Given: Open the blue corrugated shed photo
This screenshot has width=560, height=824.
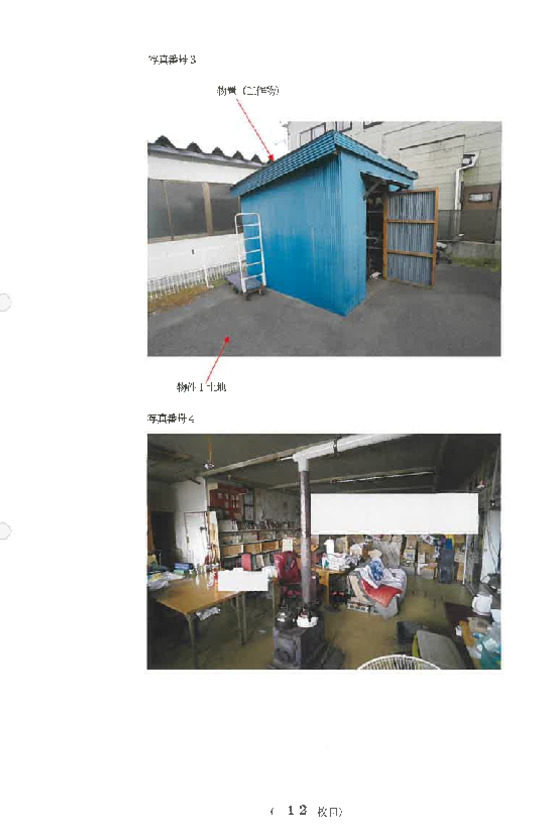Looking at the screenshot, I should pos(324,239).
